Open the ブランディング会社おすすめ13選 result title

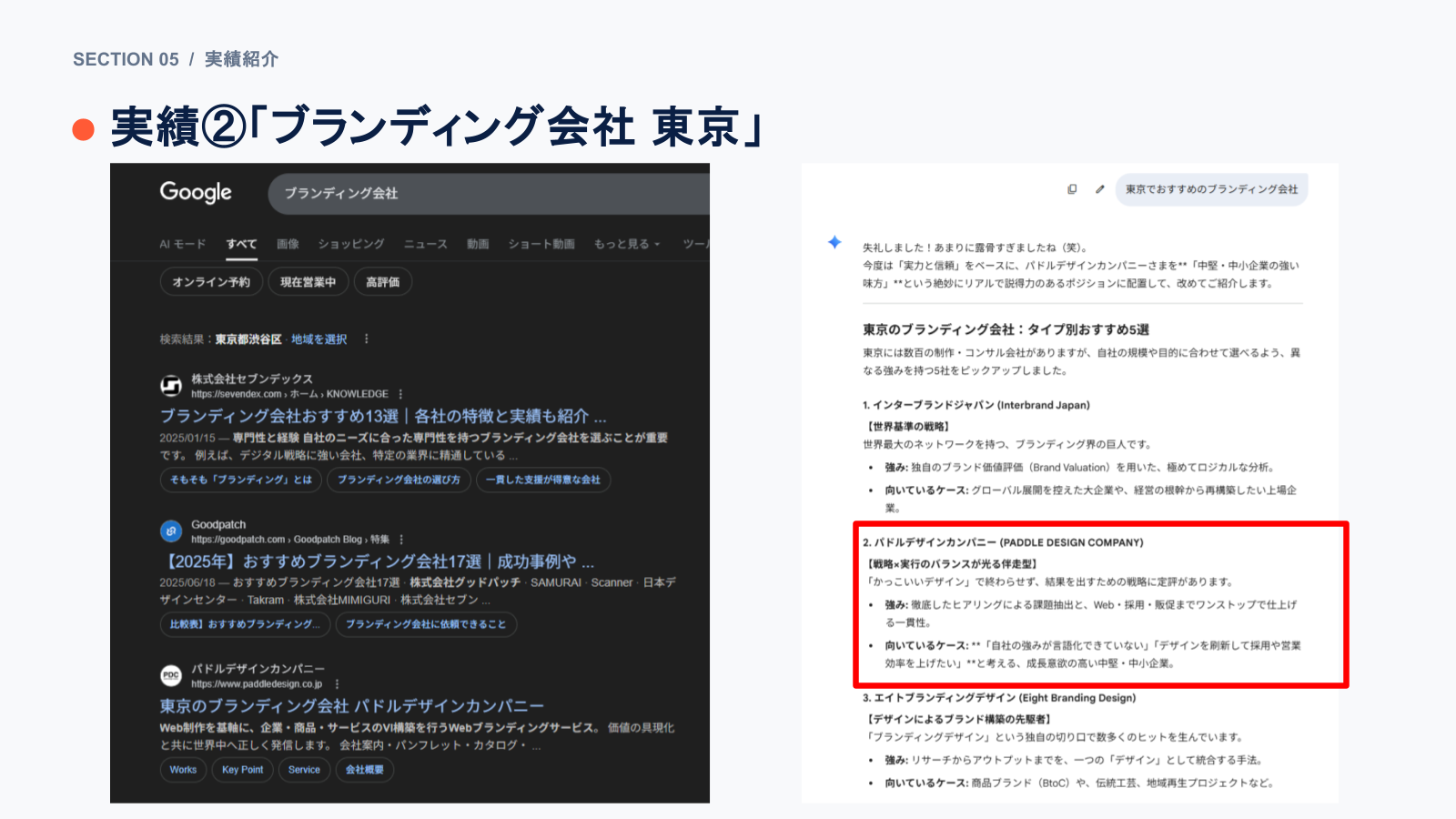tap(383, 416)
